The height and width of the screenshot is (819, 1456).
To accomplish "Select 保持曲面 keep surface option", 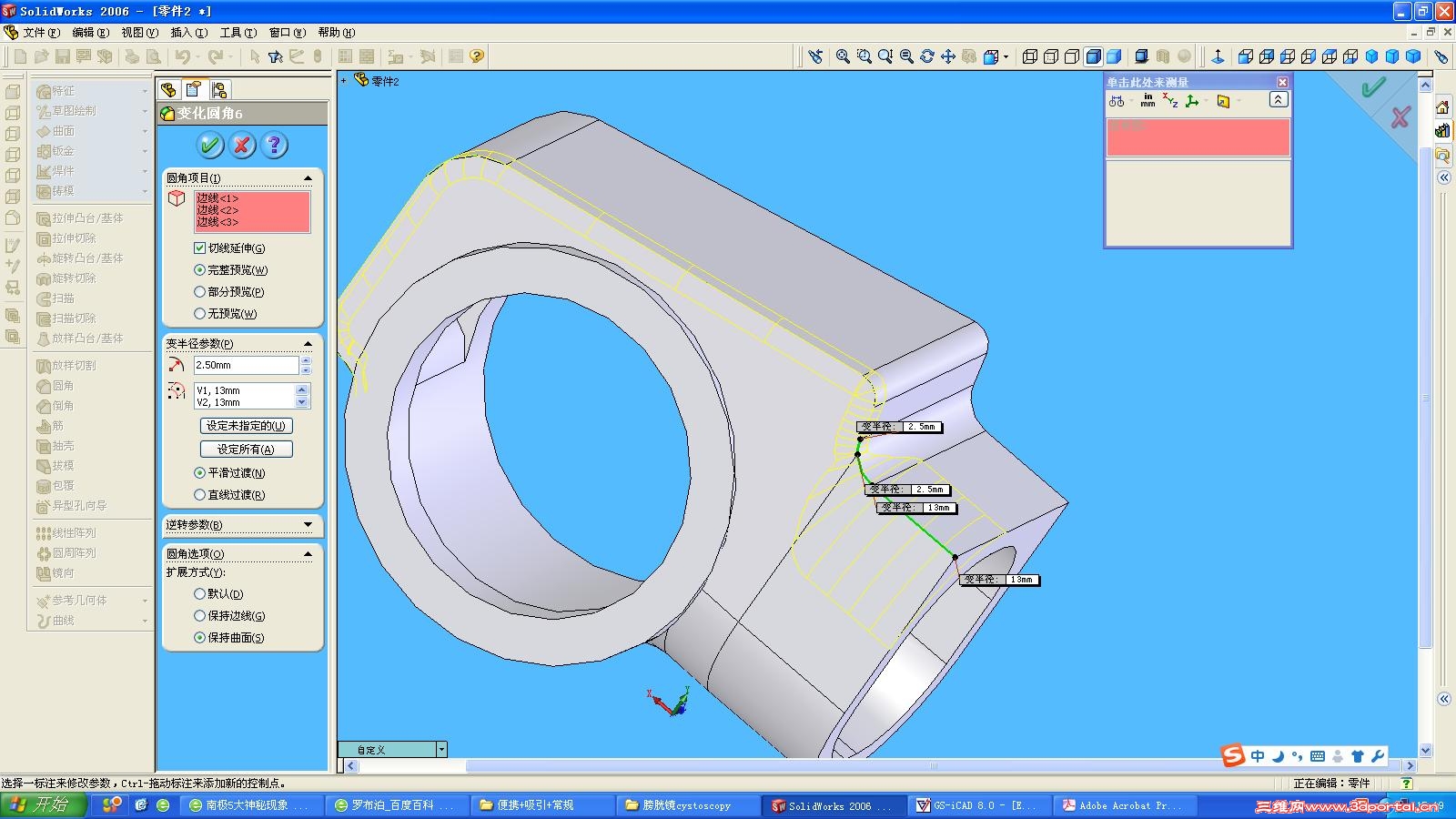I will tap(199, 637).
